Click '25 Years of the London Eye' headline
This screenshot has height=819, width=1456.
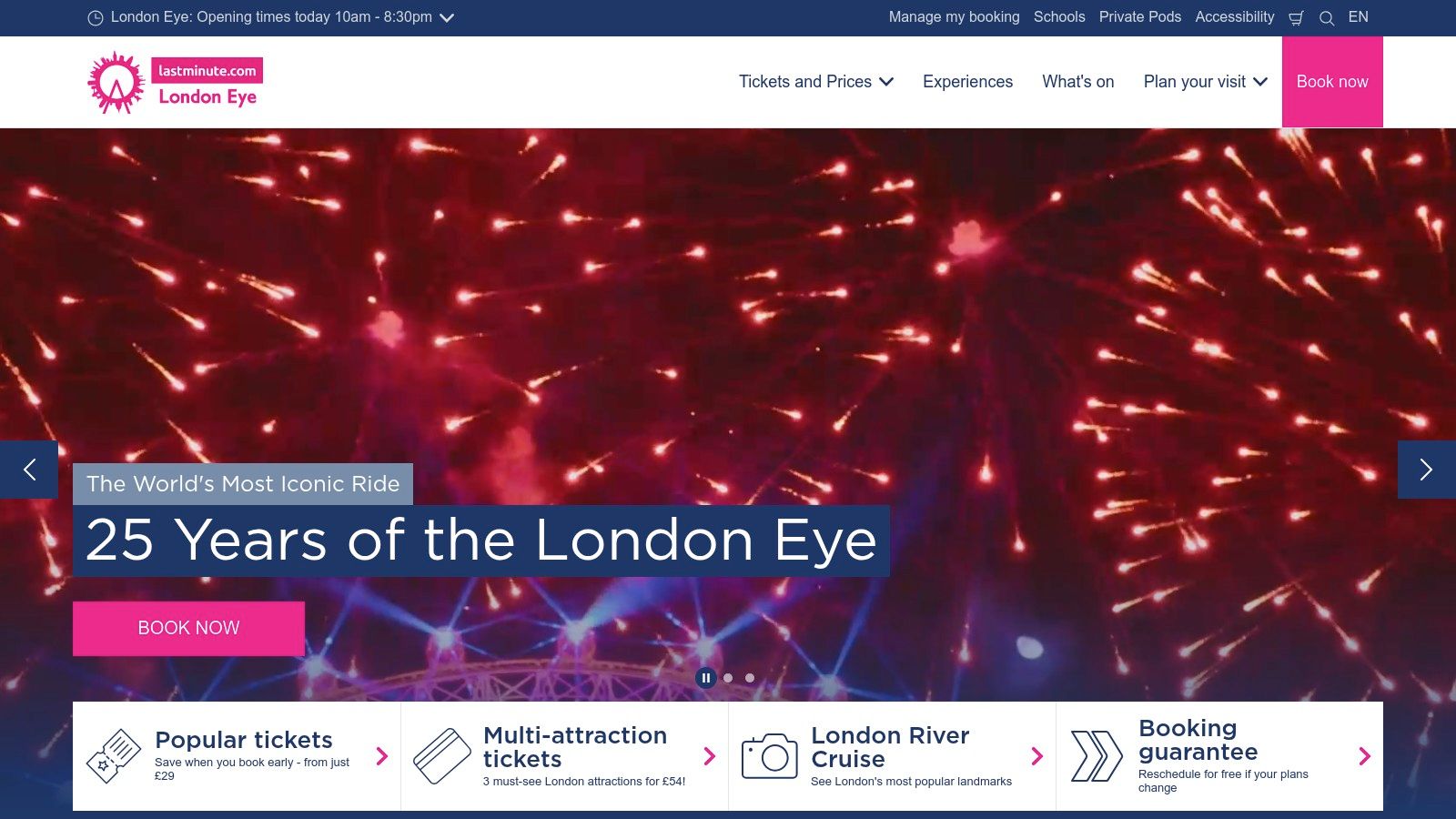click(481, 541)
